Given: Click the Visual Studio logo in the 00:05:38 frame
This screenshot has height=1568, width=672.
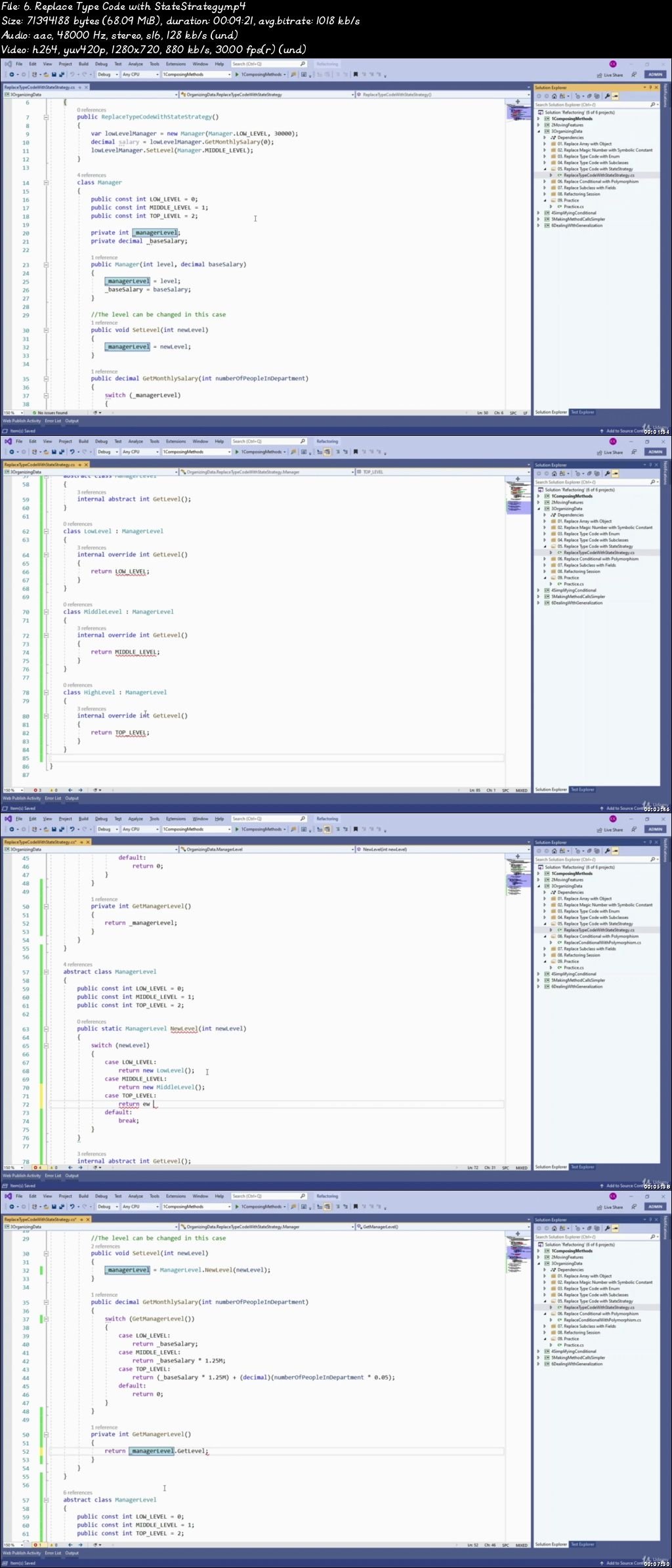Looking at the screenshot, I should click(x=8, y=818).
